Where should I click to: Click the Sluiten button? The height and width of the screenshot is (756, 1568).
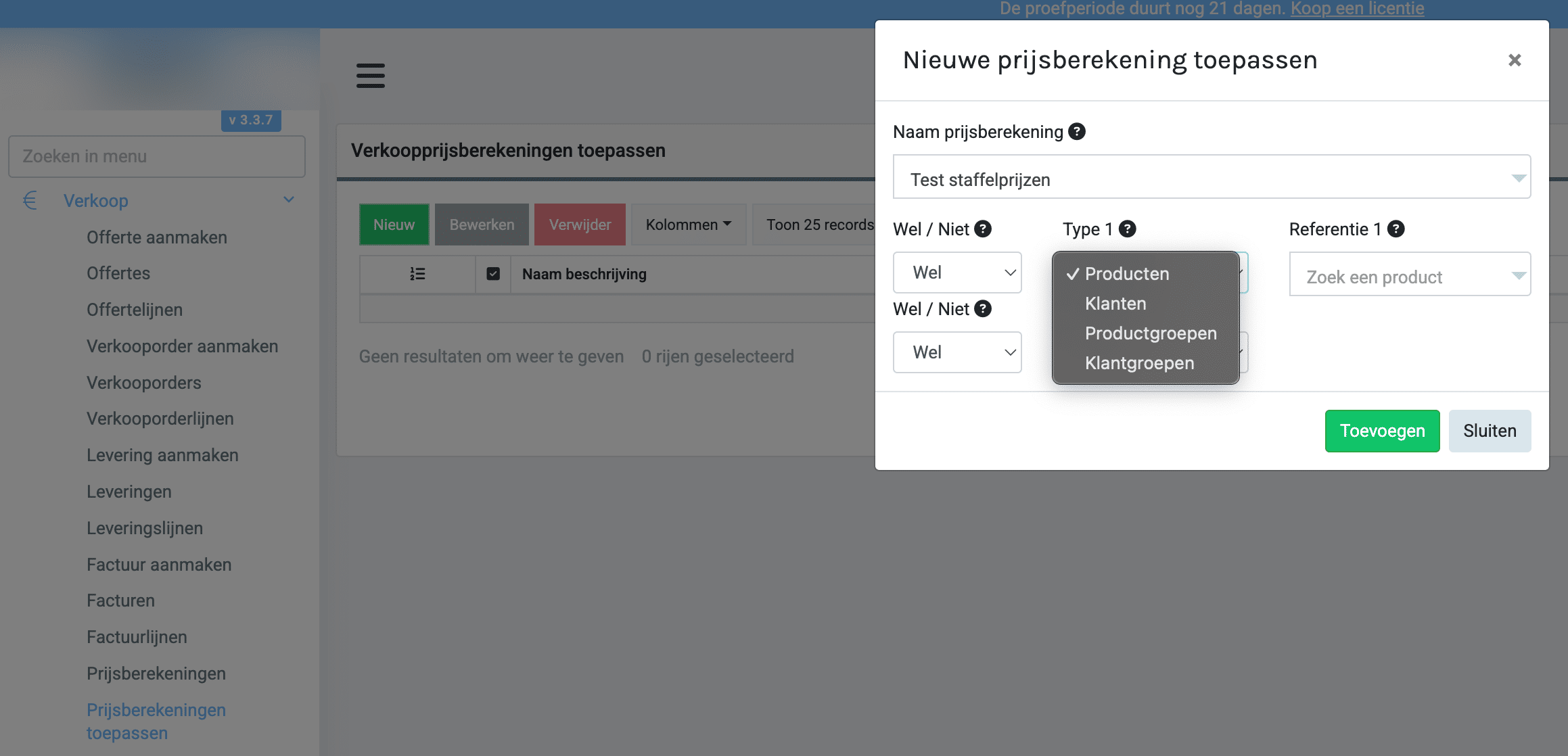pos(1490,431)
